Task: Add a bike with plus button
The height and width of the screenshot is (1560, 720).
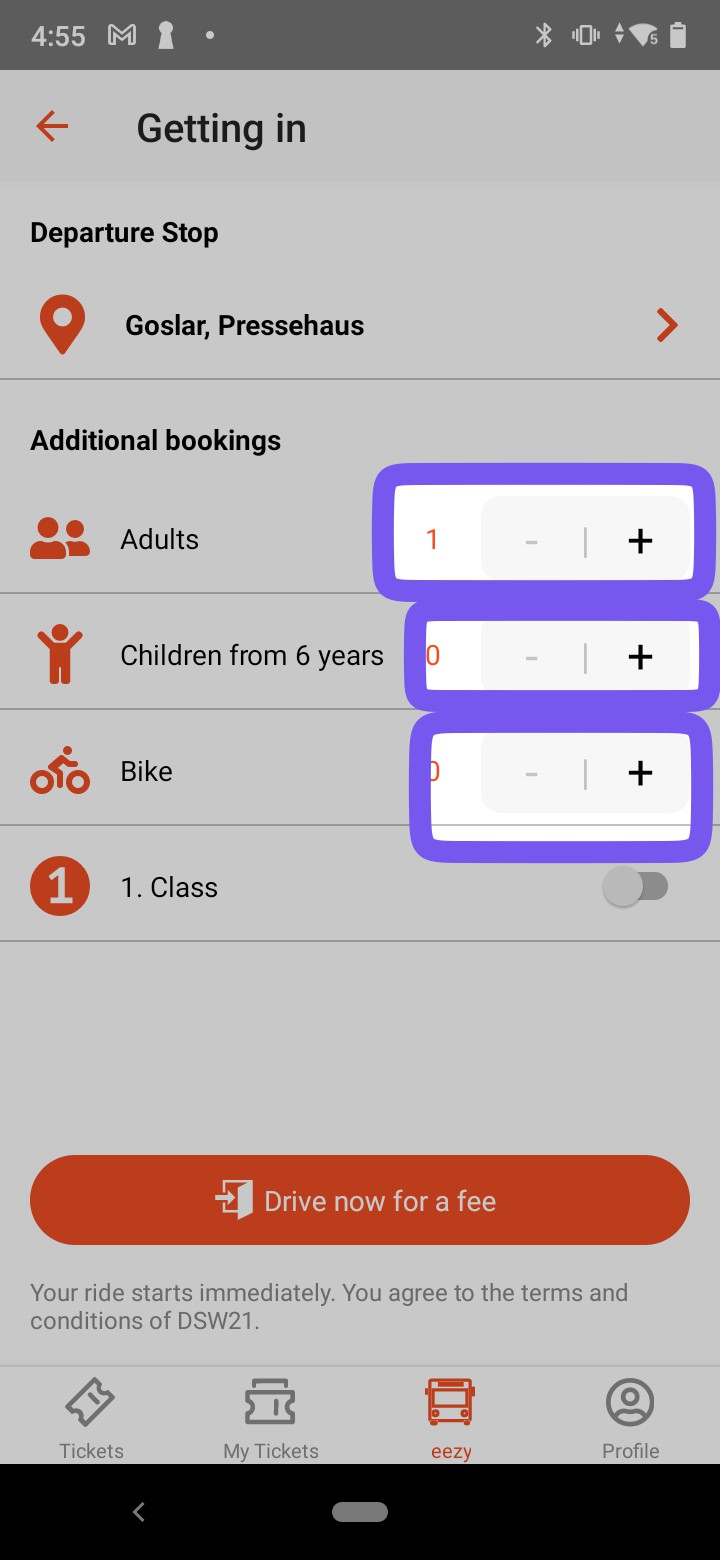Action: [x=640, y=772]
